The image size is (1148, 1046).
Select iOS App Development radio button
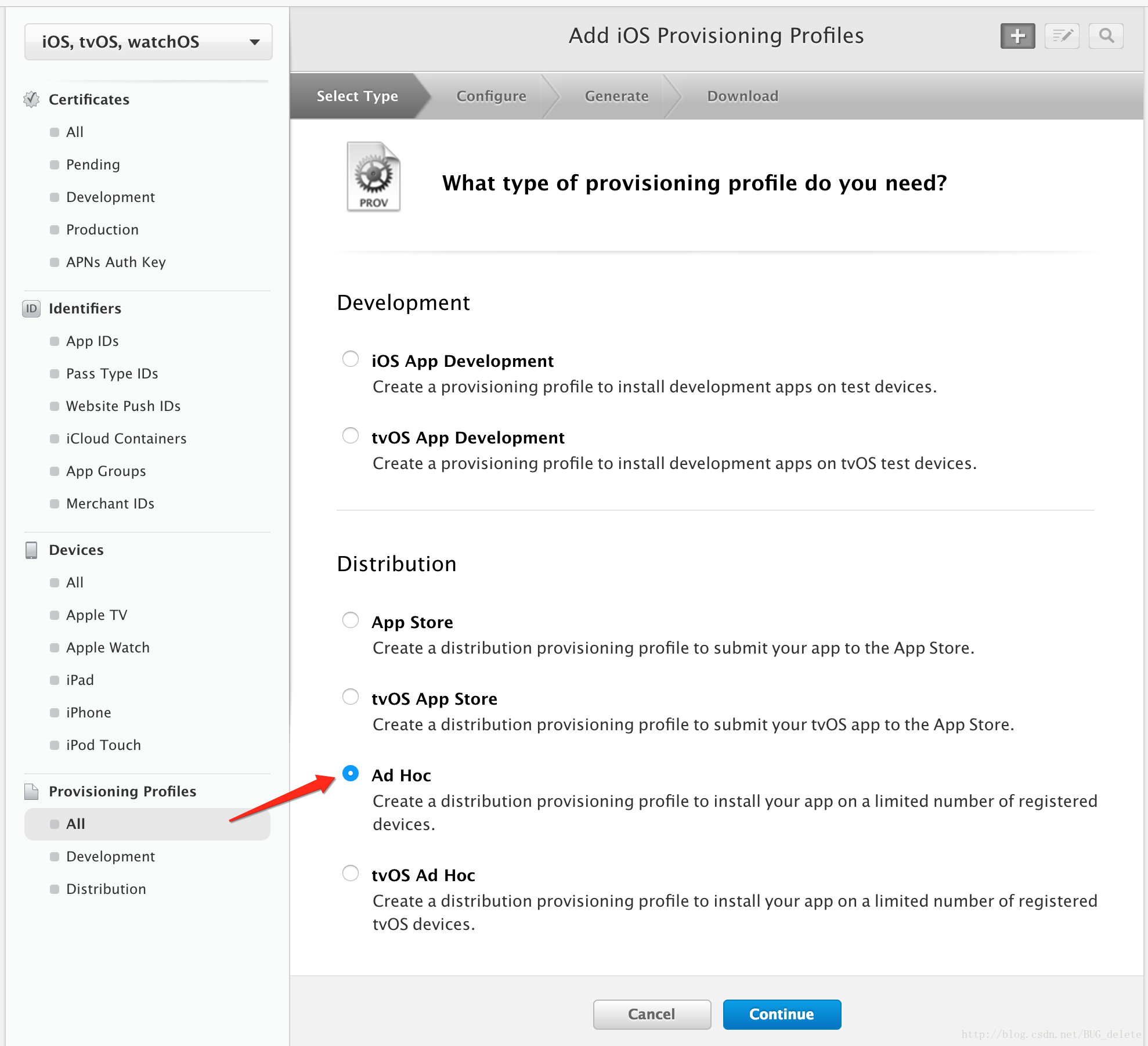351,359
